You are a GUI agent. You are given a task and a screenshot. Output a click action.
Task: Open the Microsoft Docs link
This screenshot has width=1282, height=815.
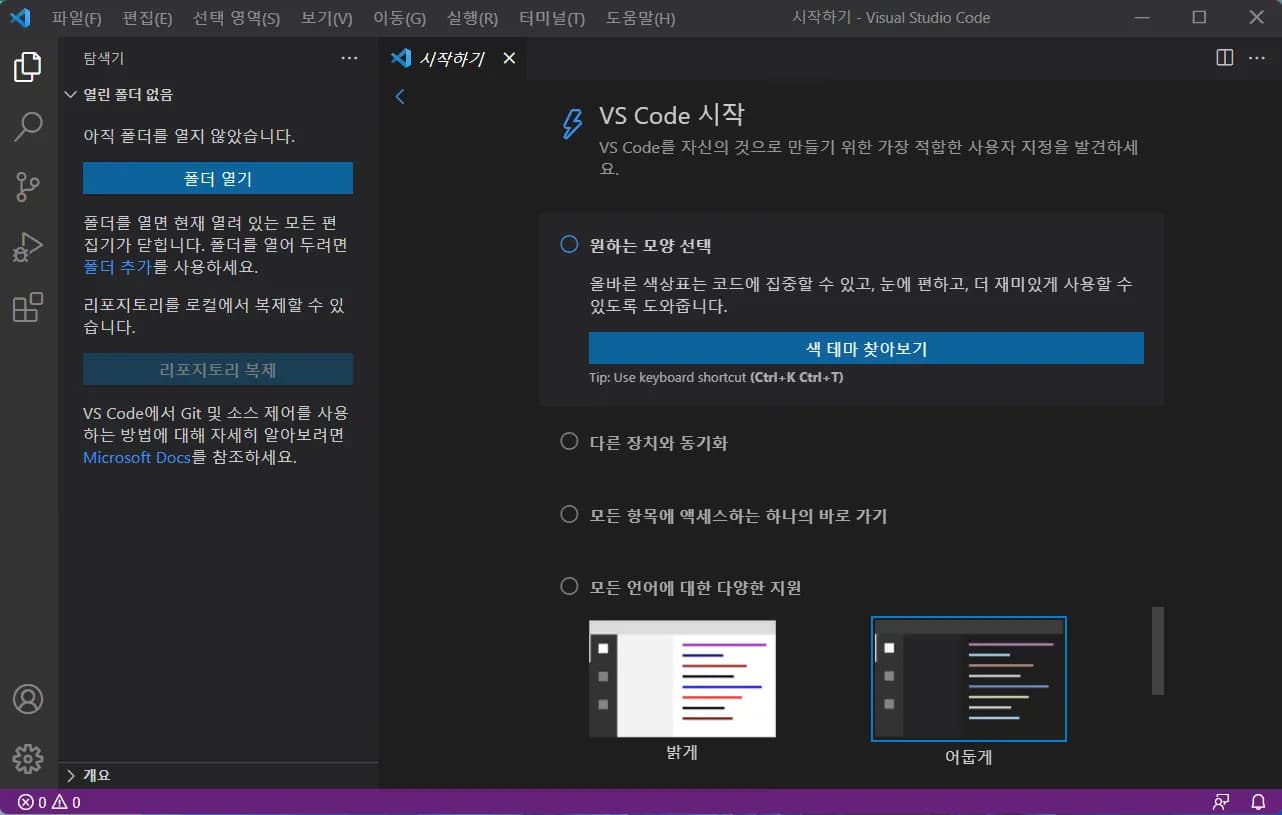click(135, 458)
